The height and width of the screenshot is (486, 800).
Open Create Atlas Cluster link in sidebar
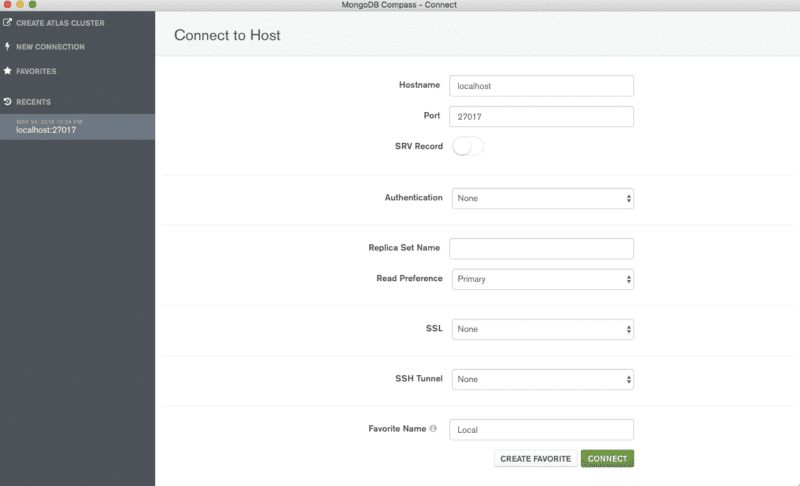coord(60,23)
